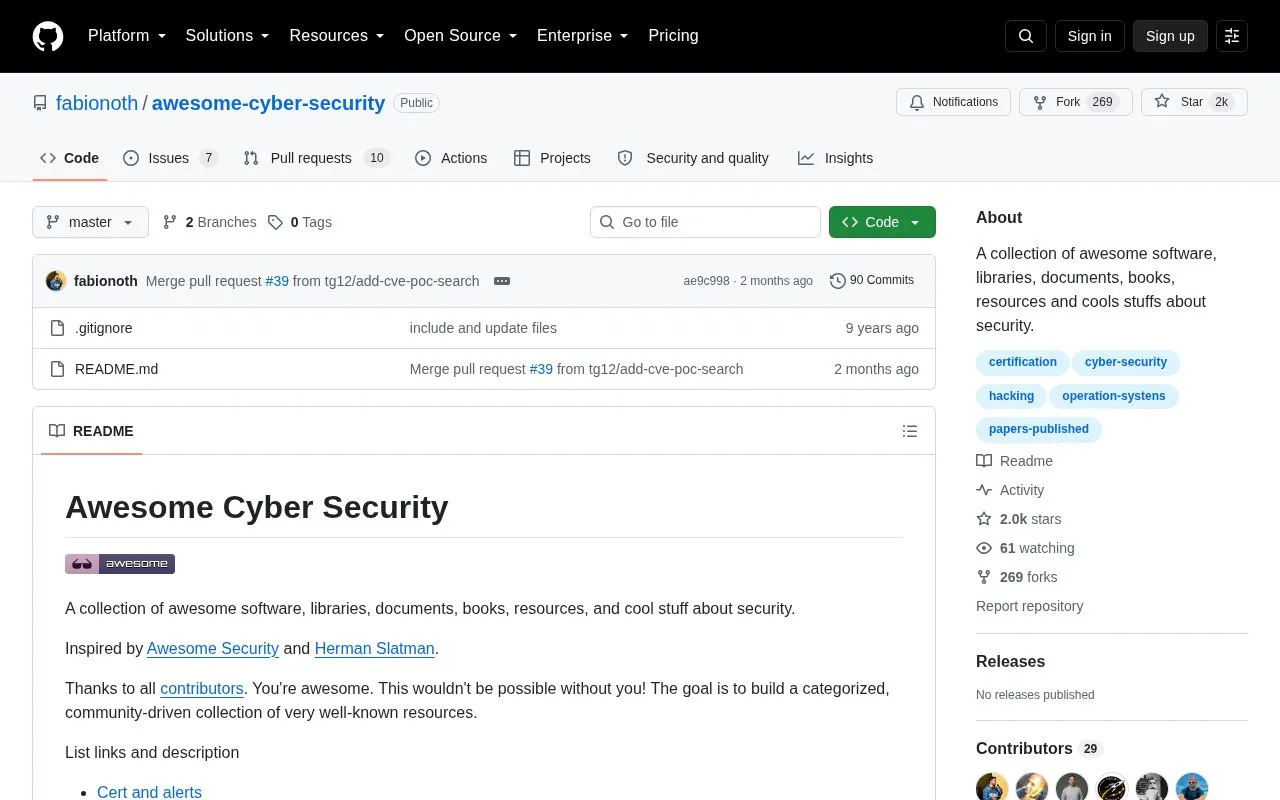Click the Notifications bell button
1280x800 pixels.
[953, 102]
